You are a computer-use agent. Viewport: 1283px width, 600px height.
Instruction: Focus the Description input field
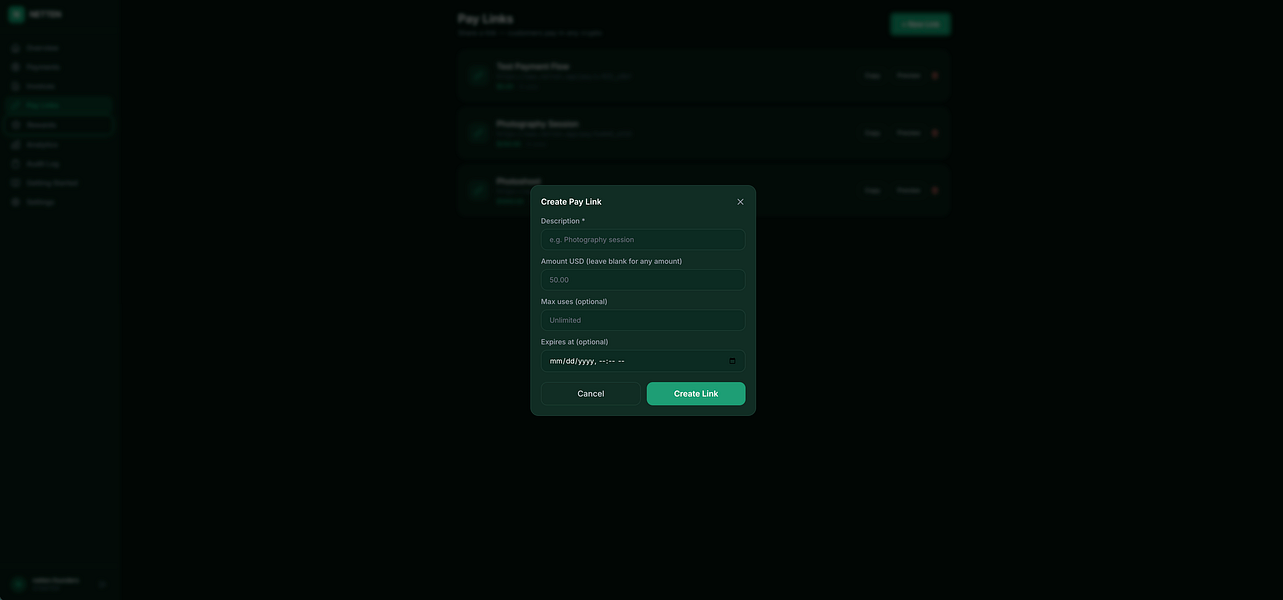click(643, 240)
